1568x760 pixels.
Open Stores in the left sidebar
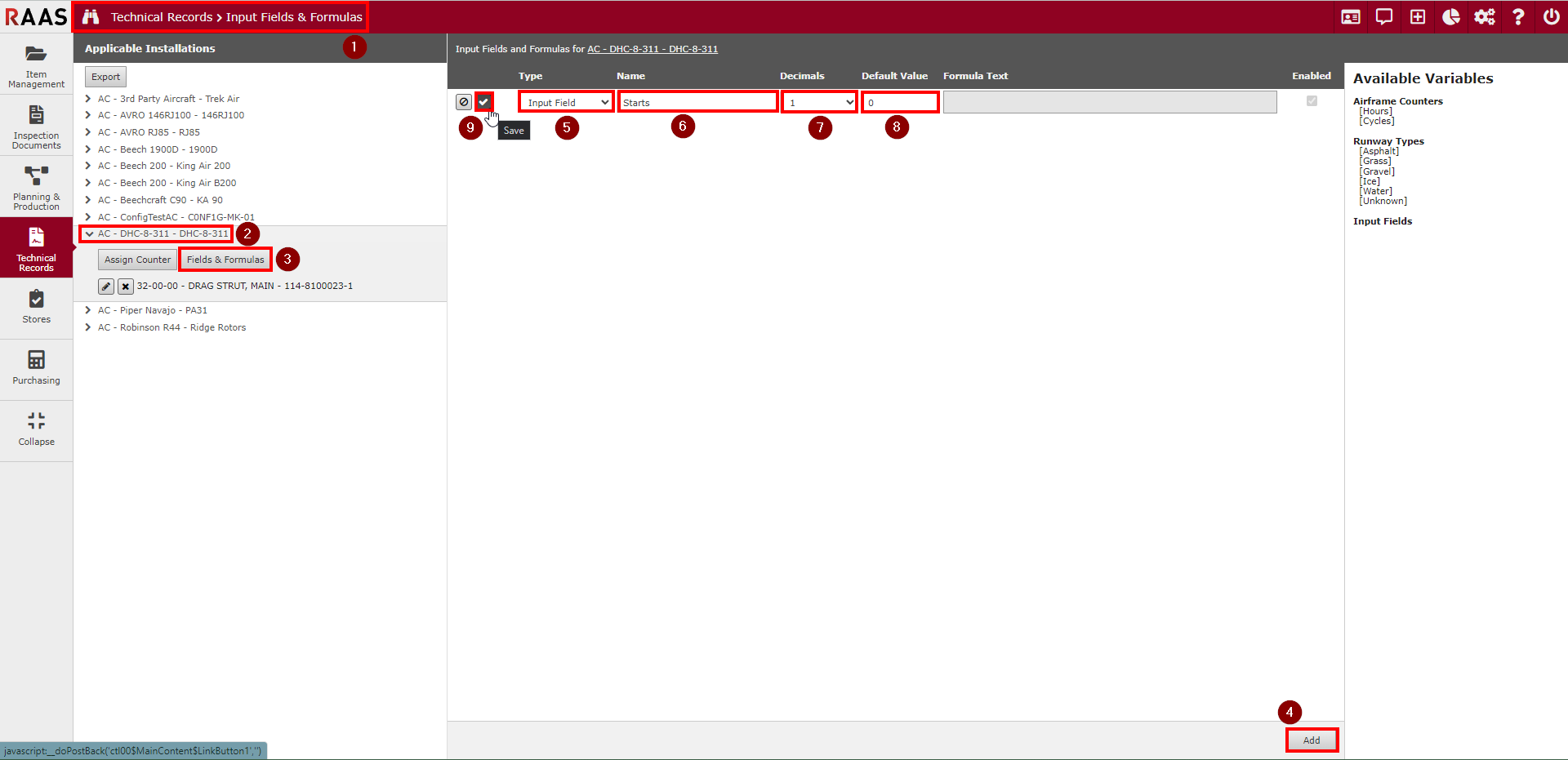(36, 307)
